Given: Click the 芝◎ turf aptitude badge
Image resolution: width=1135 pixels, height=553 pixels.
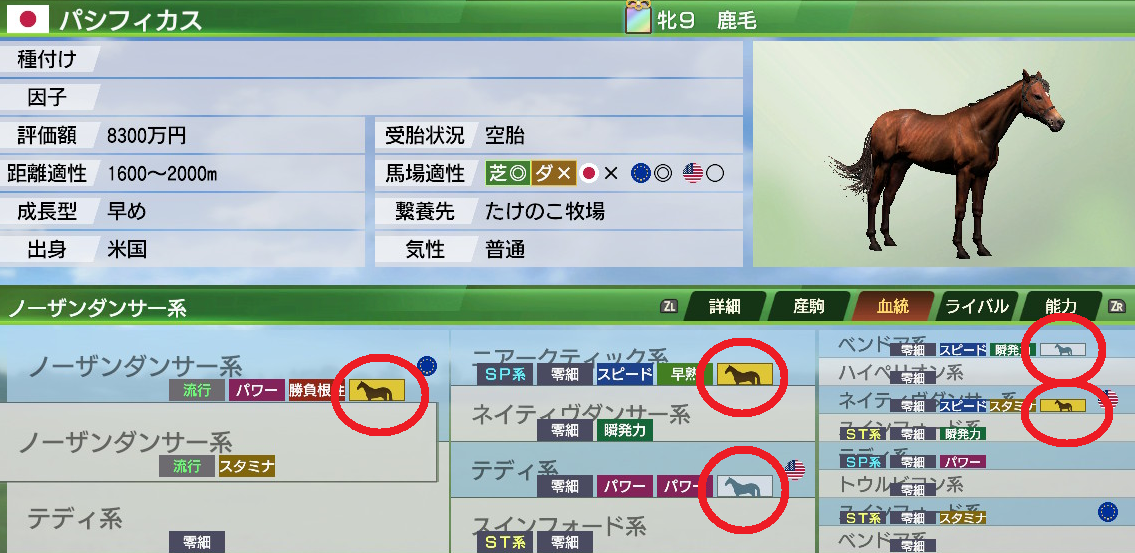Looking at the screenshot, I should click(508, 173).
